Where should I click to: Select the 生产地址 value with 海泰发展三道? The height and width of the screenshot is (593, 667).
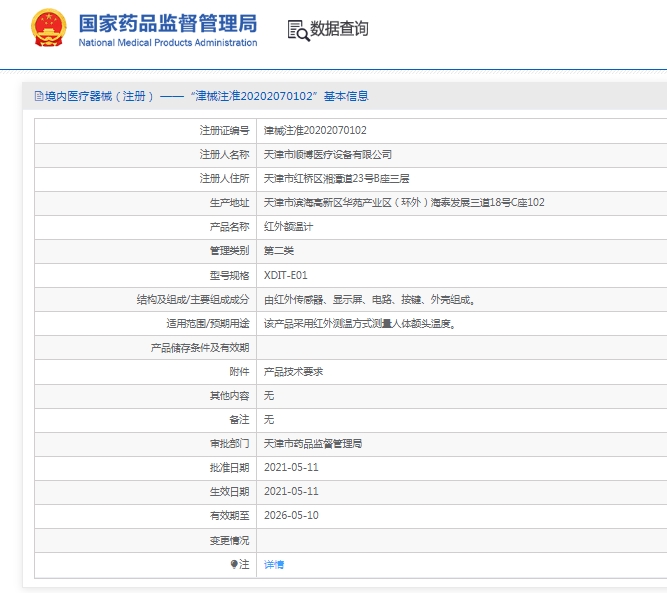coord(404,202)
